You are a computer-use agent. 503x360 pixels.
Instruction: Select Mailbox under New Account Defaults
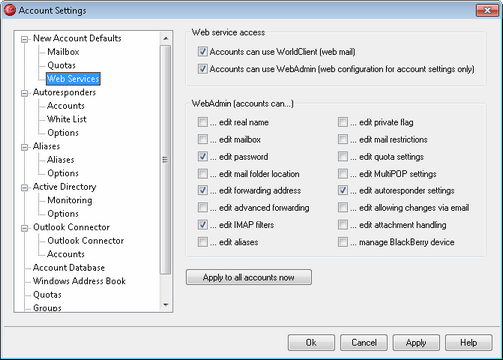point(63,52)
